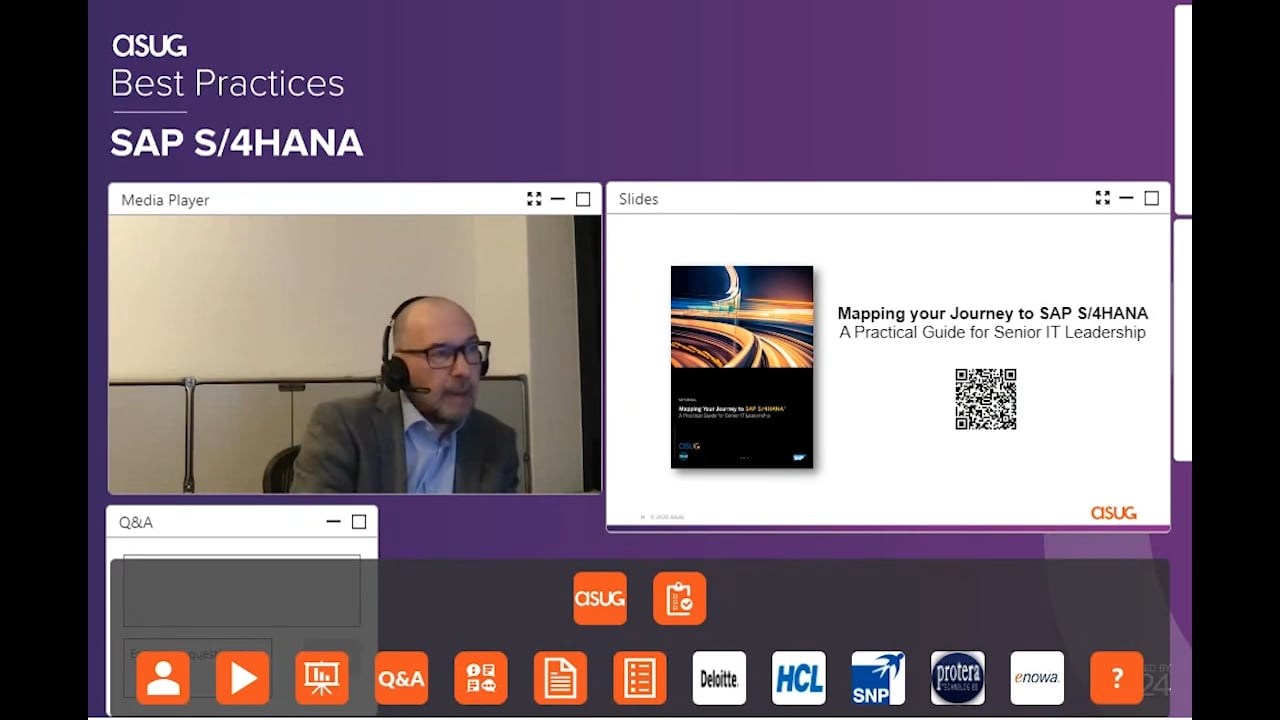Click the ASUG logo on slide footer
1280x720 pixels.
pyautogui.click(x=1113, y=512)
